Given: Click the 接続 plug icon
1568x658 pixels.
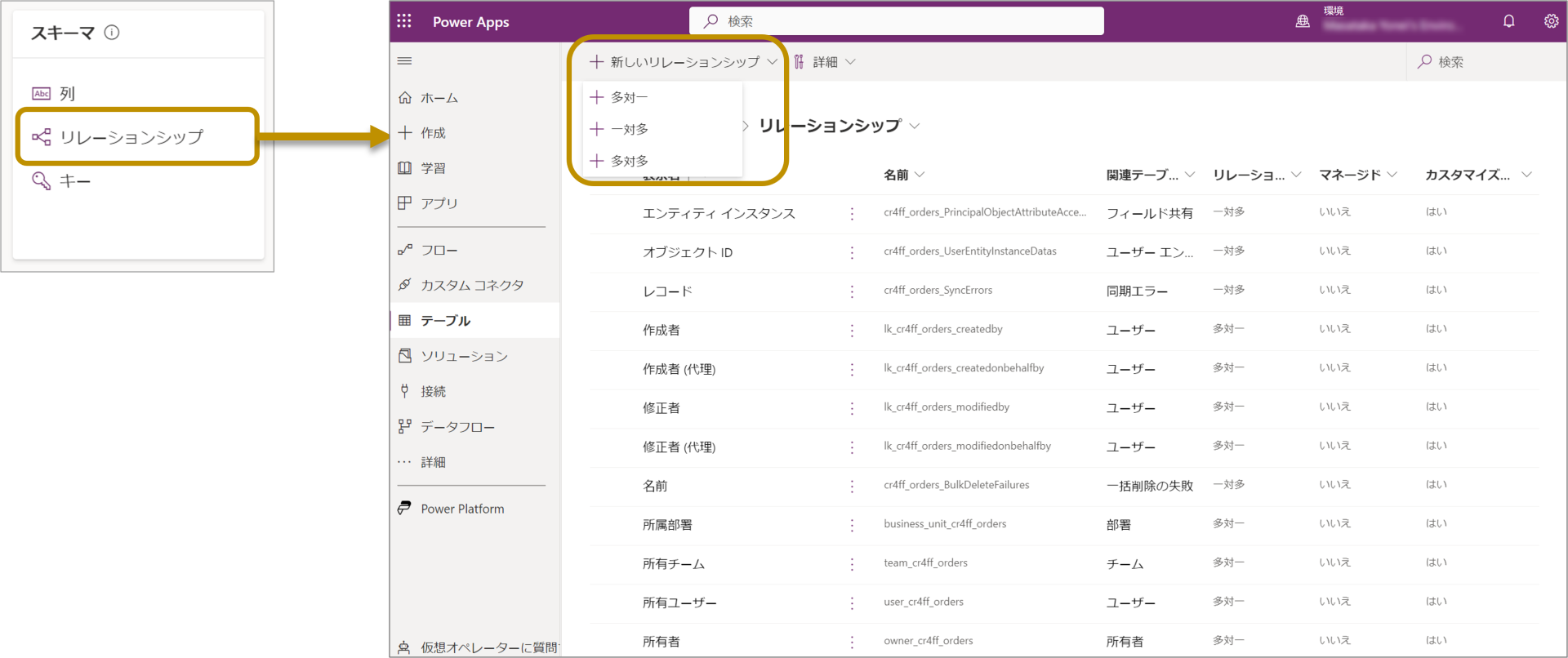Looking at the screenshot, I should tap(405, 391).
